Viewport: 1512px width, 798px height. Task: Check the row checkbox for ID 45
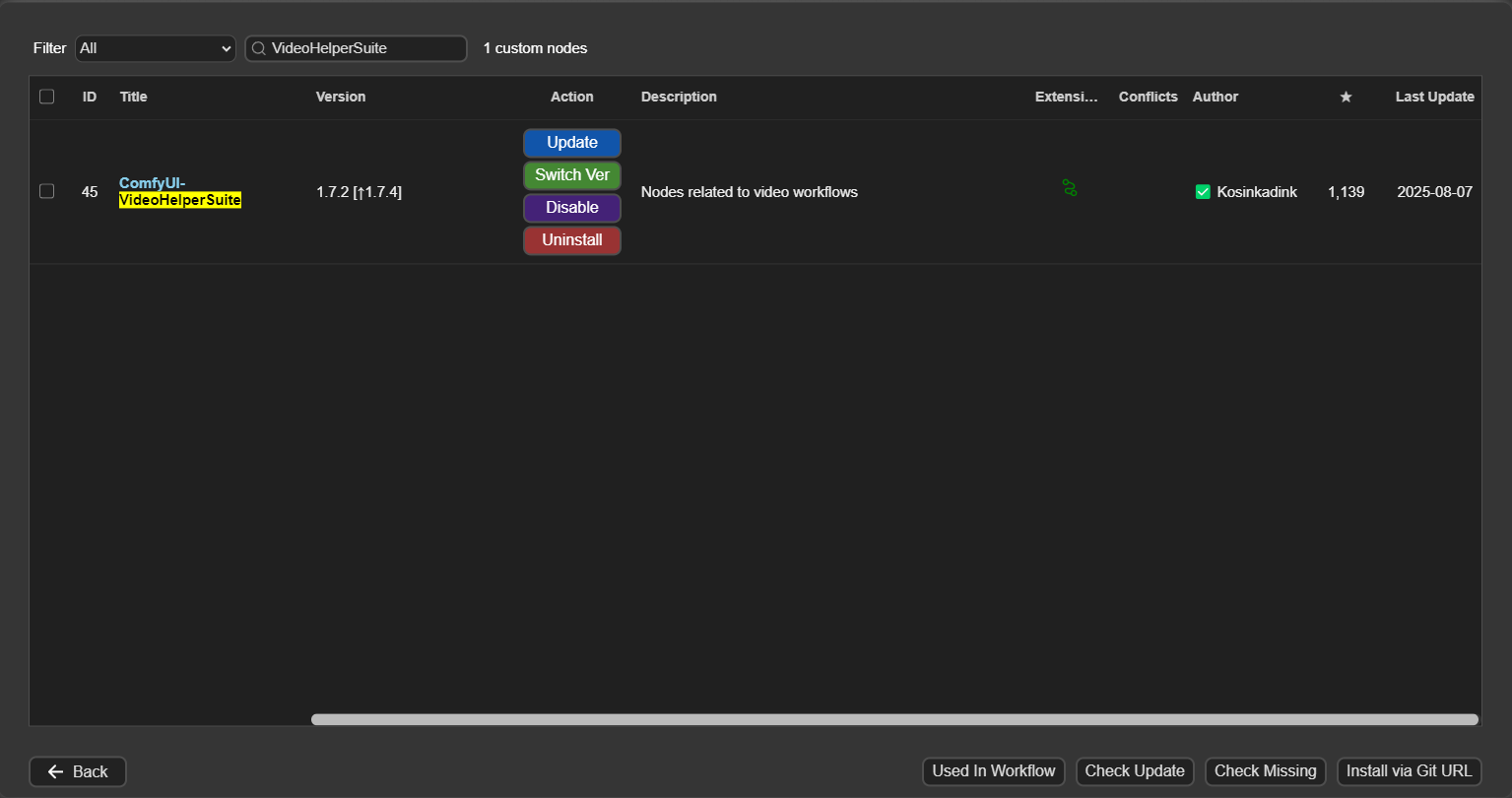click(46, 191)
